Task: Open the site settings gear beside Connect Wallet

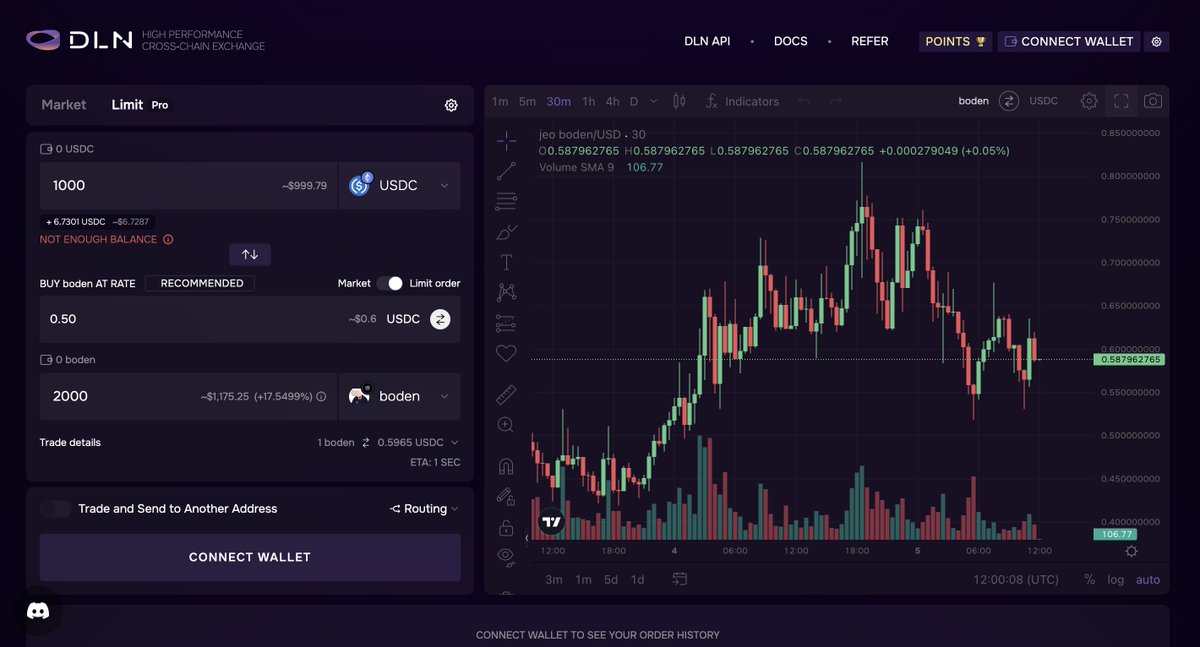Action: [x=1157, y=42]
